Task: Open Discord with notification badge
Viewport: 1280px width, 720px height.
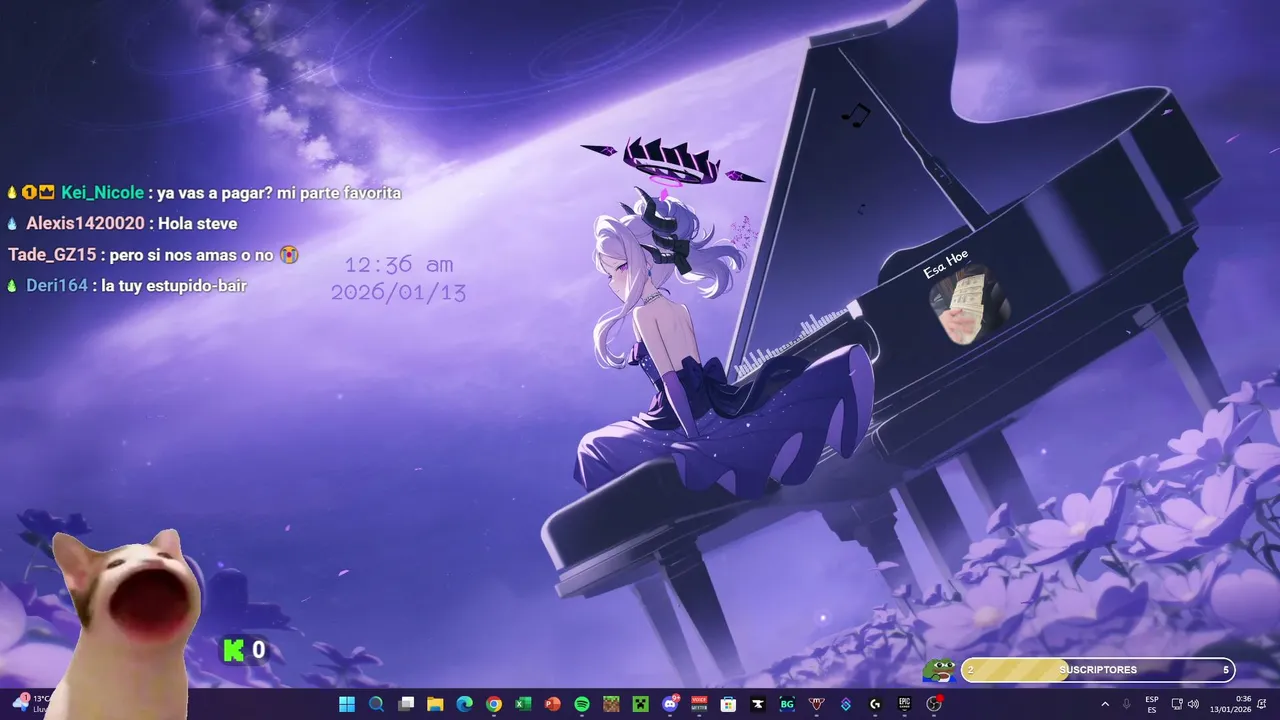Action: pyautogui.click(x=670, y=704)
